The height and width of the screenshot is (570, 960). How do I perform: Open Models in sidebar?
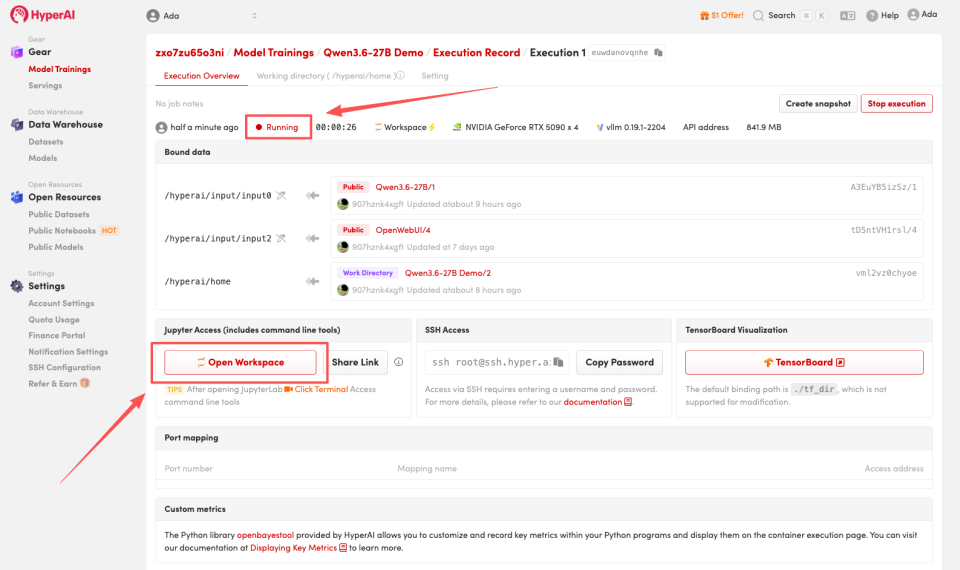click(x=42, y=158)
